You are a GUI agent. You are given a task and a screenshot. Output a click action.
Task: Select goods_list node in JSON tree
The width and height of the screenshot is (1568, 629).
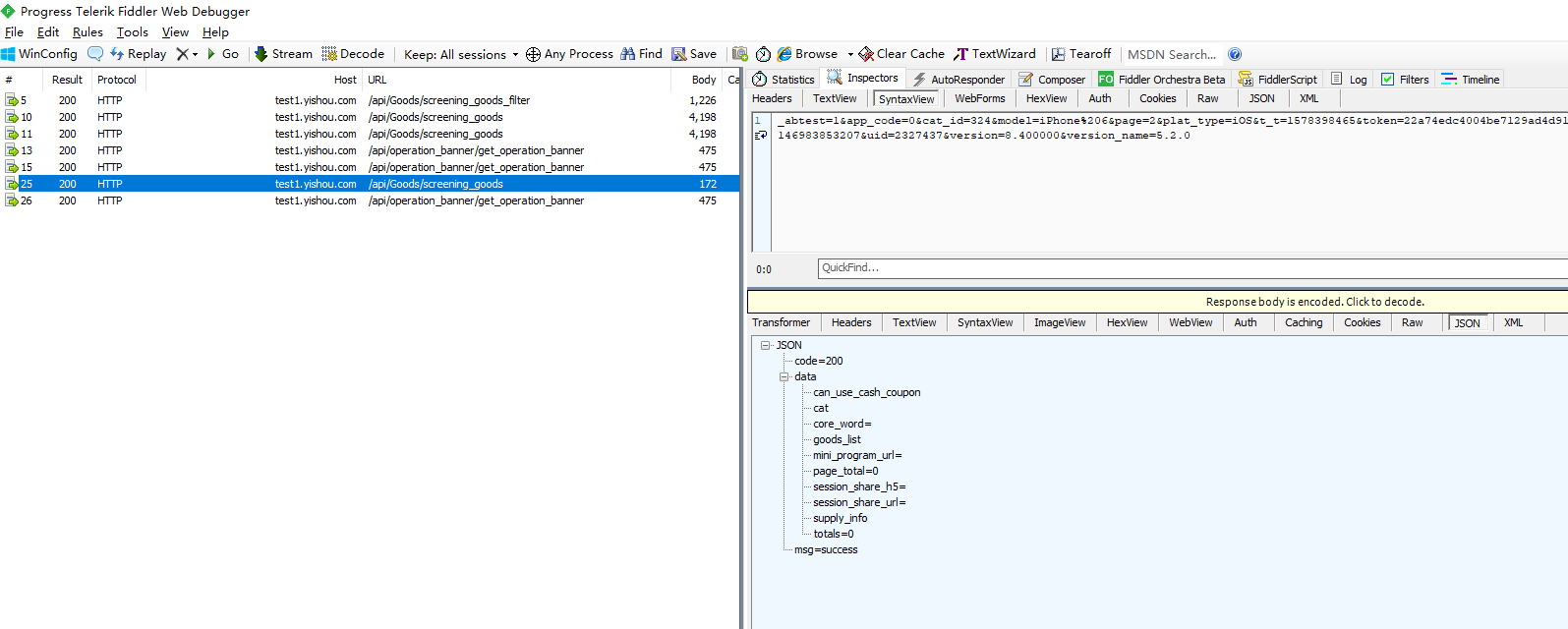[837, 439]
